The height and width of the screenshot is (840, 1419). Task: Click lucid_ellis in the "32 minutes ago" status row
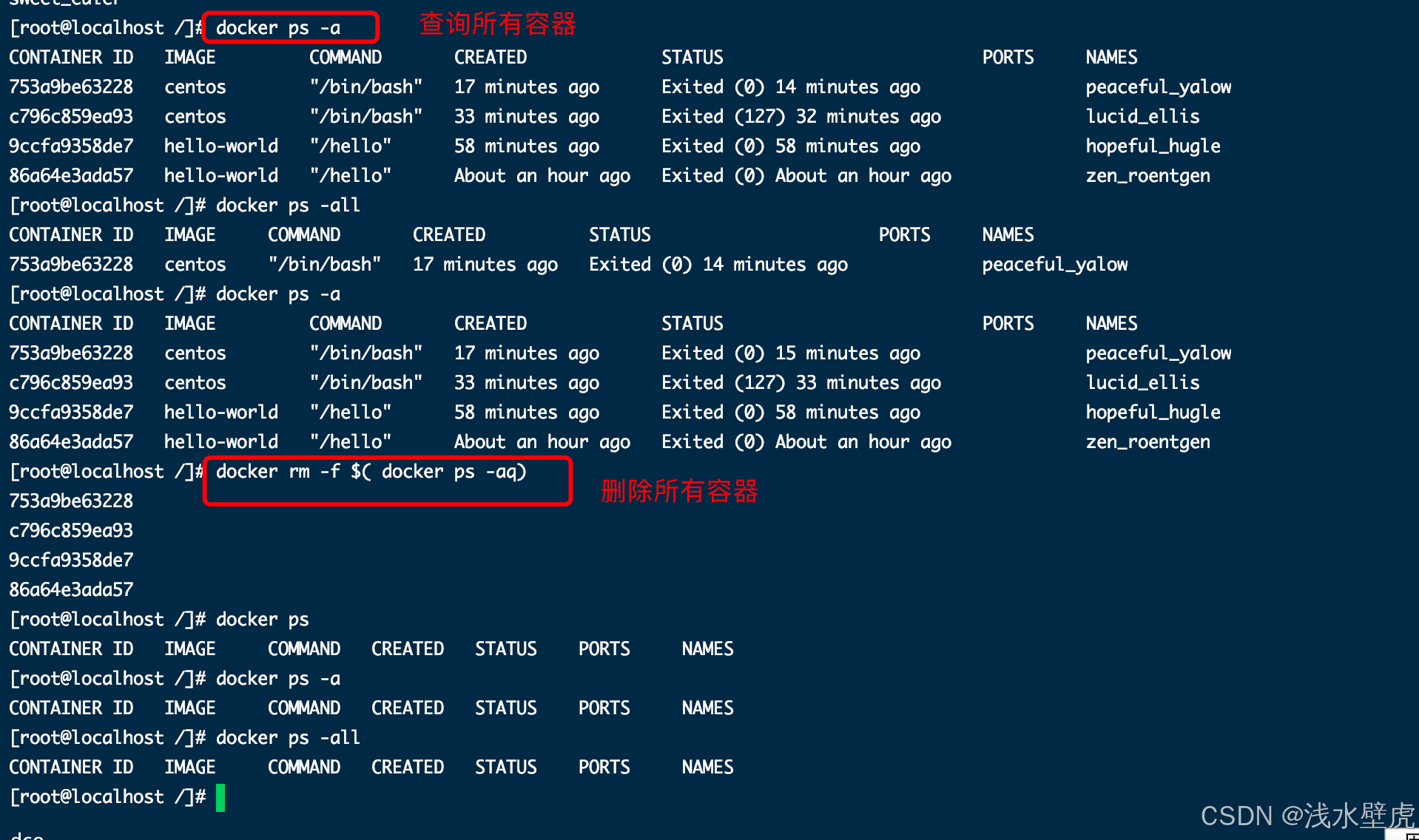(1142, 117)
